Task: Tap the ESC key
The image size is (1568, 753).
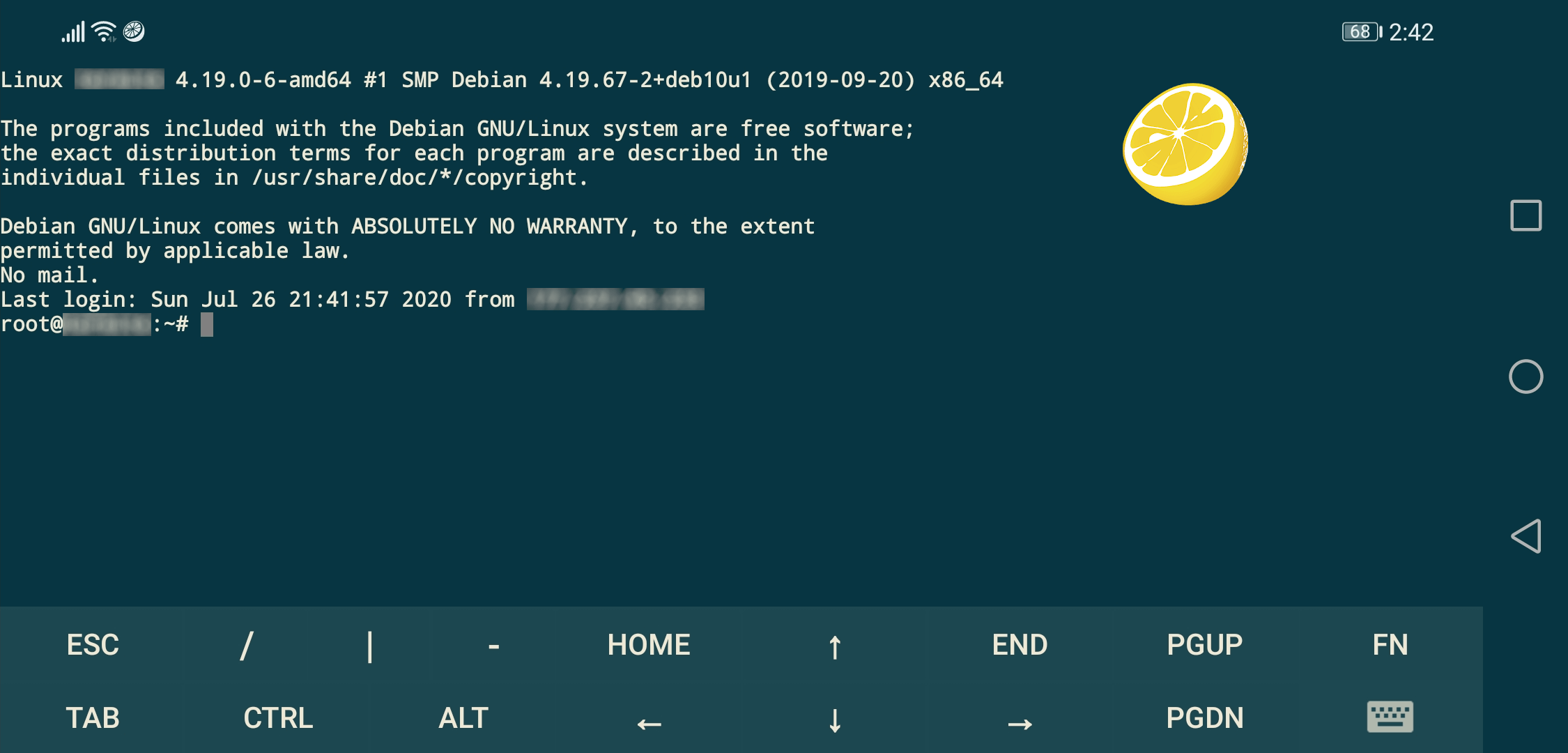Action: 93,645
